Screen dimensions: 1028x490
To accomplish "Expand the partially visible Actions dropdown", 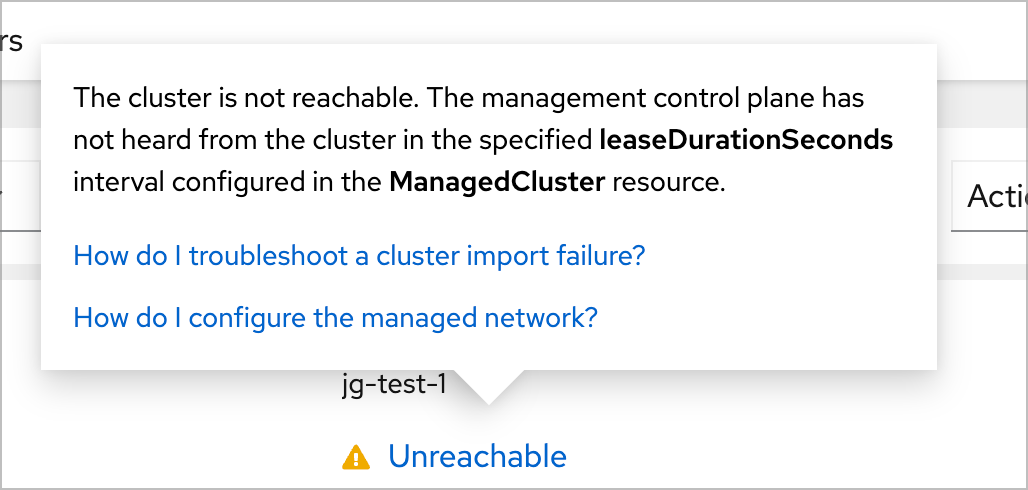I will click(989, 196).
